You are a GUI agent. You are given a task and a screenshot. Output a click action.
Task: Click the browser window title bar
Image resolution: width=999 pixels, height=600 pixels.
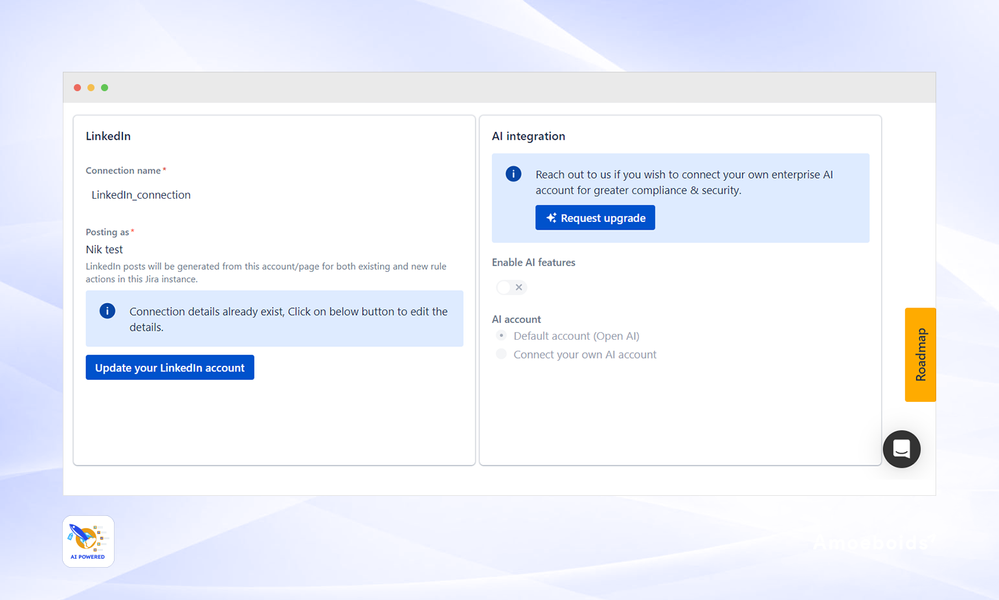[x=500, y=87]
